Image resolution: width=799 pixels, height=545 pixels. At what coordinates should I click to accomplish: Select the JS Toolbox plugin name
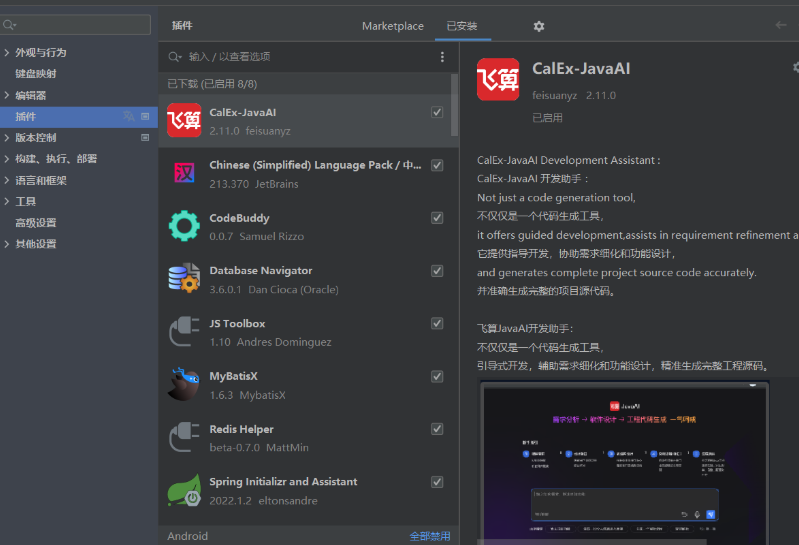[237, 323]
